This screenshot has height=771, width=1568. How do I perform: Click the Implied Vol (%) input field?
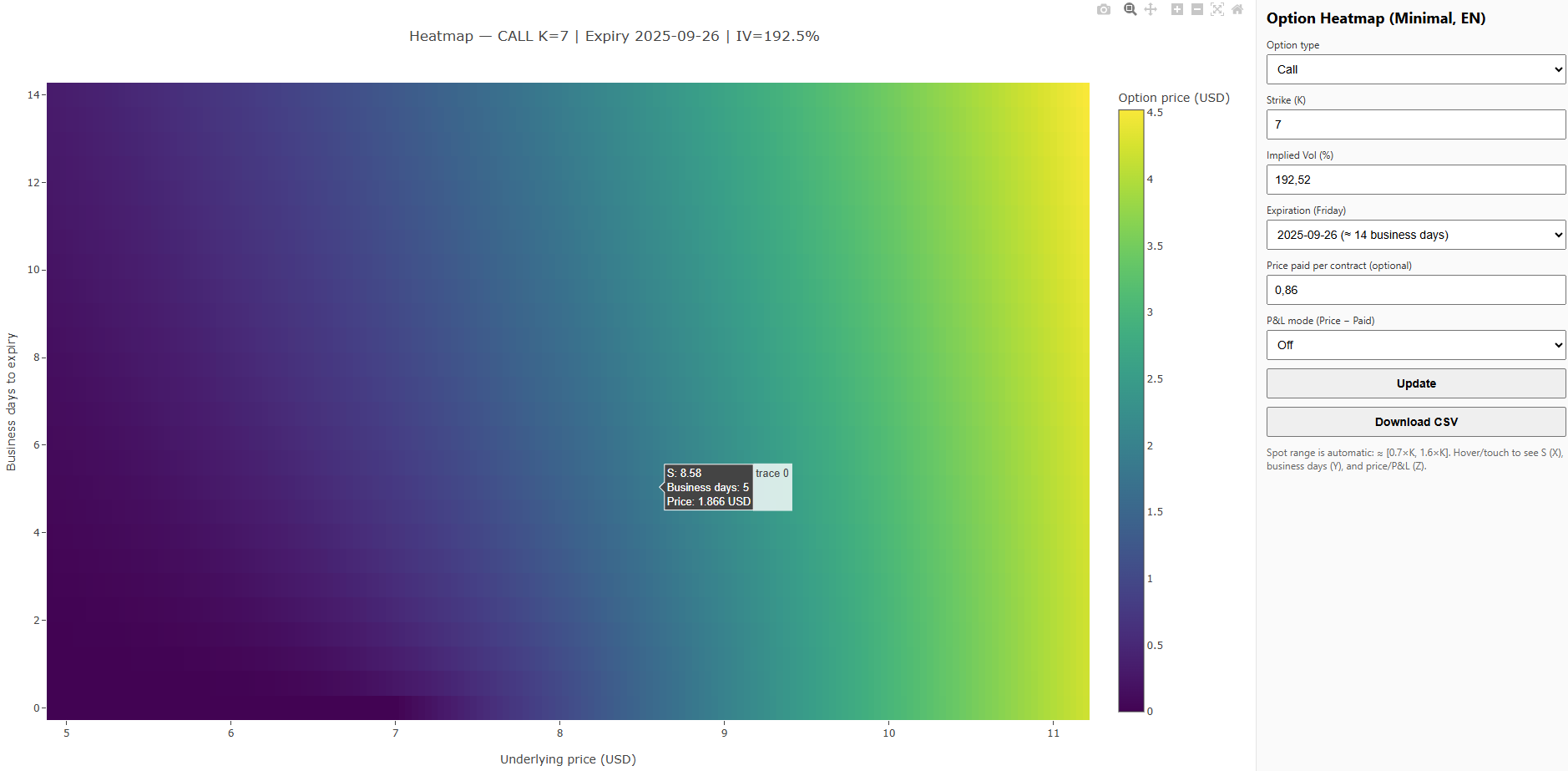pyautogui.click(x=1416, y=180)
